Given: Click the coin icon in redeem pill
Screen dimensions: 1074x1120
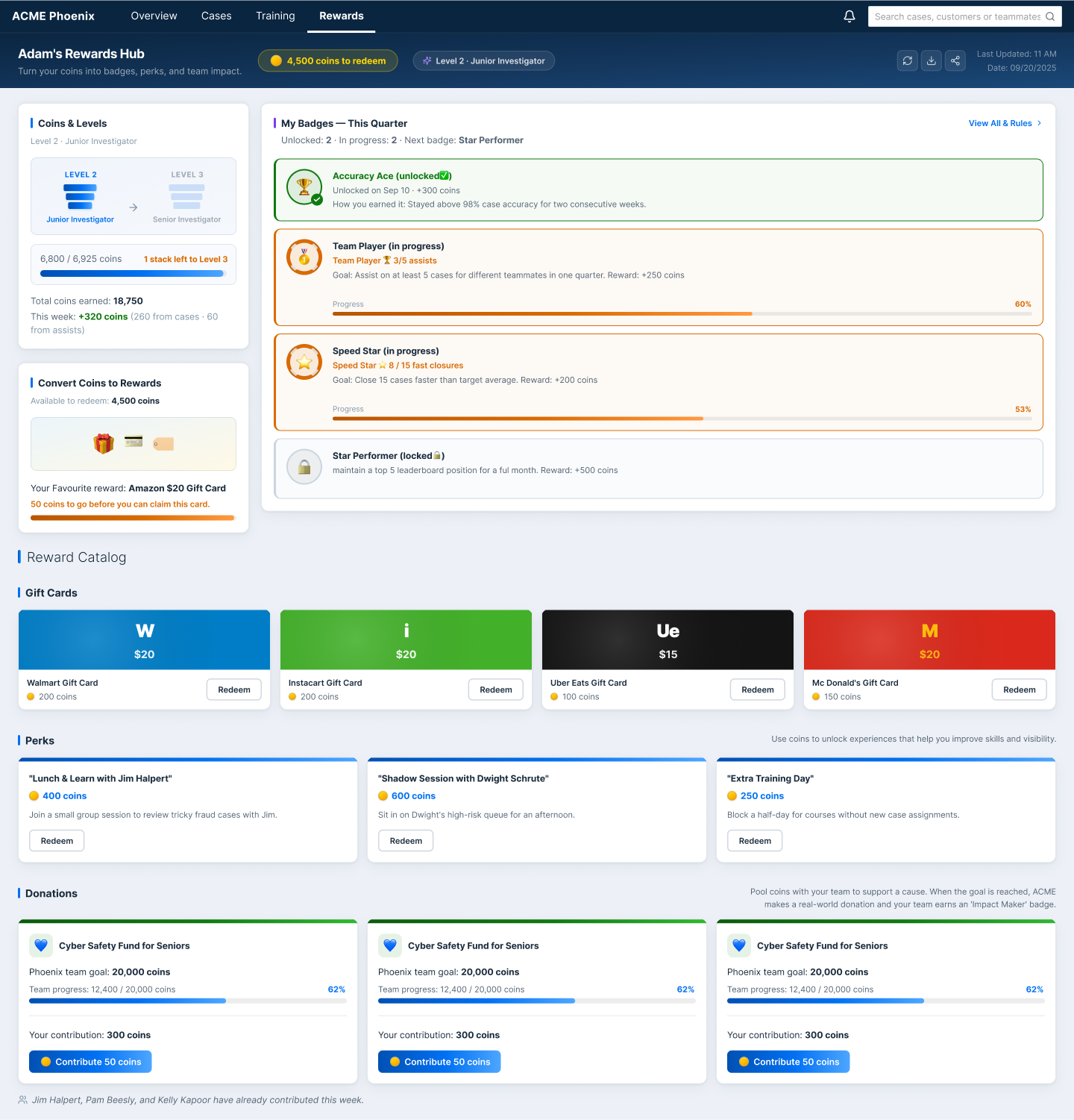Looking at the screenshot, I should [276, 61].
